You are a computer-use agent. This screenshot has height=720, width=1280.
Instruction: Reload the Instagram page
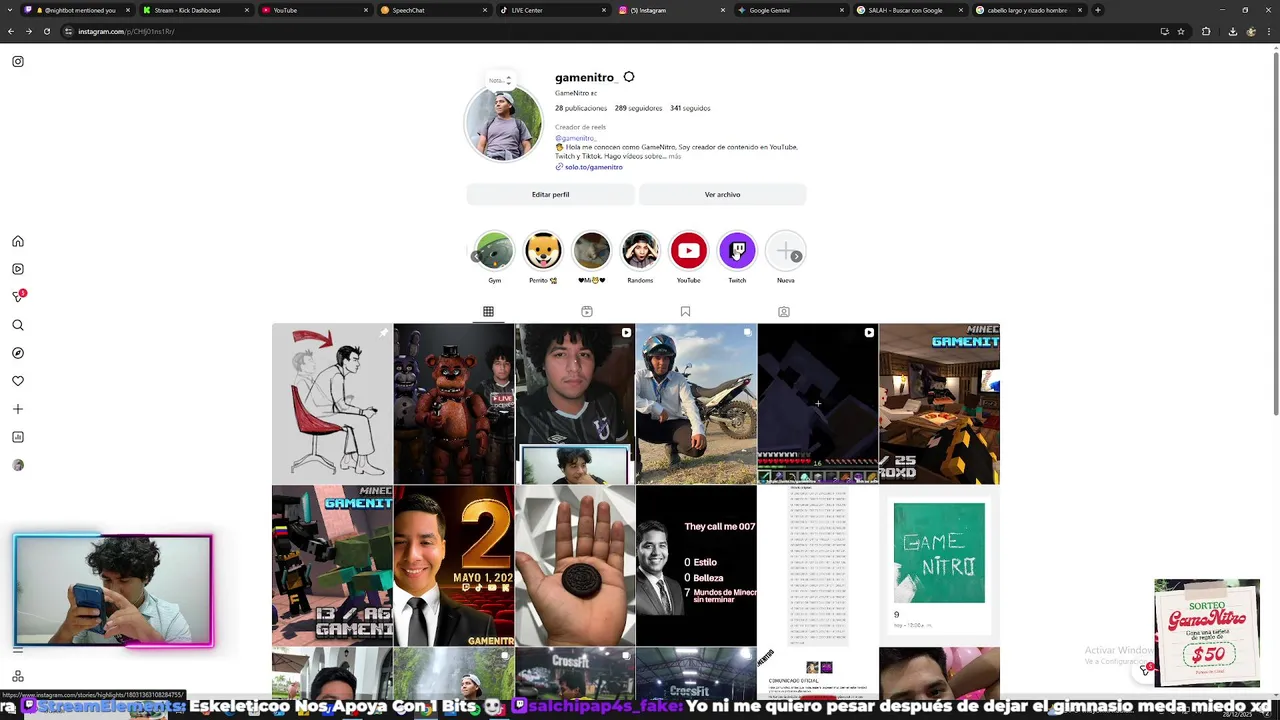46,31
